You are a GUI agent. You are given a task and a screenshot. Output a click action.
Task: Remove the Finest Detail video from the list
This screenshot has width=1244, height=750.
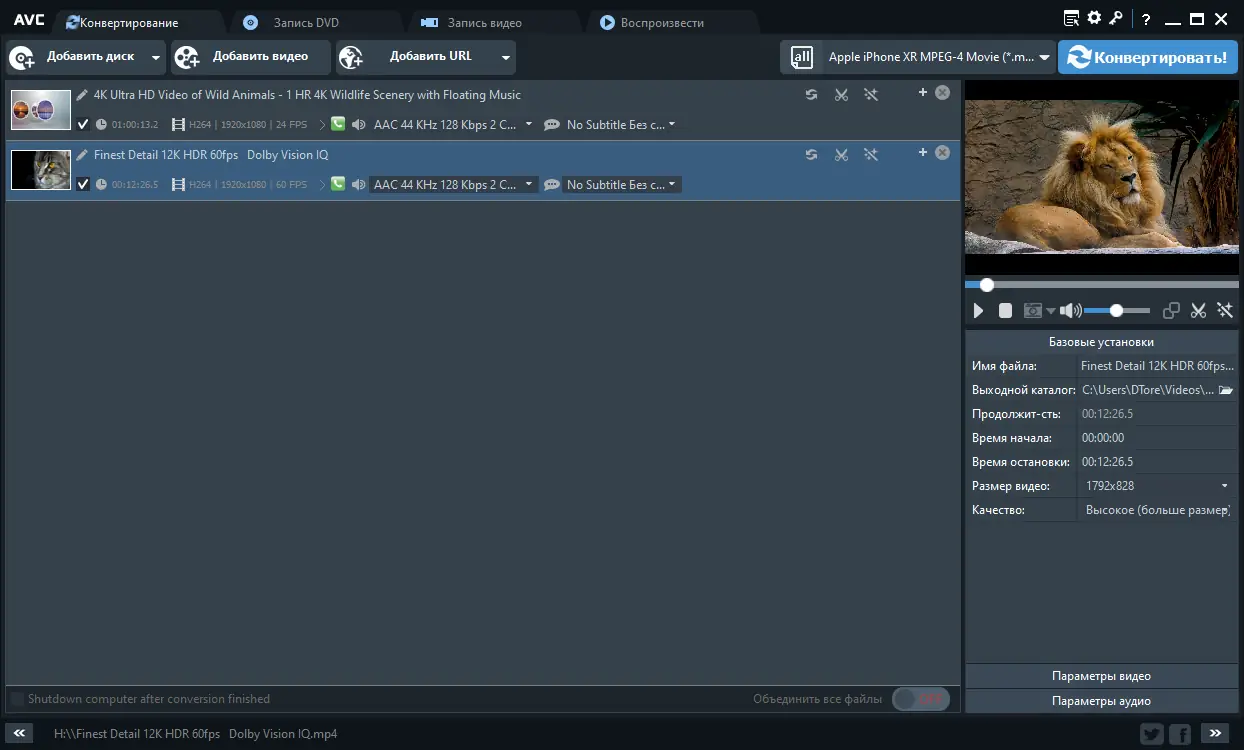942,153
